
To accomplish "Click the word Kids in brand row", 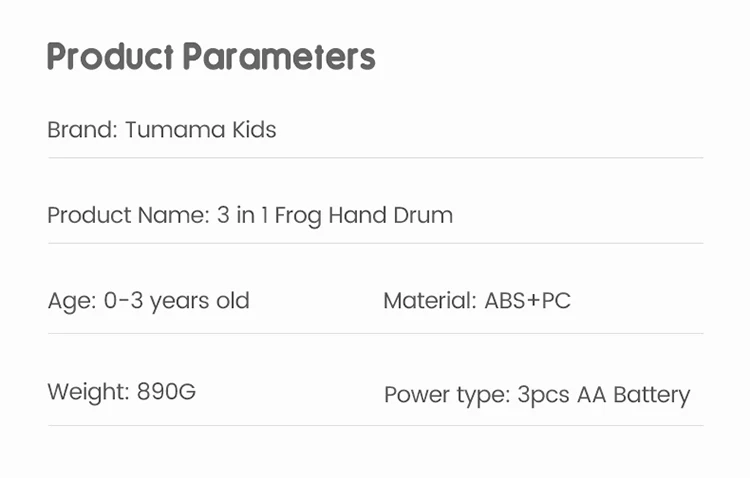I will [254, 130].
